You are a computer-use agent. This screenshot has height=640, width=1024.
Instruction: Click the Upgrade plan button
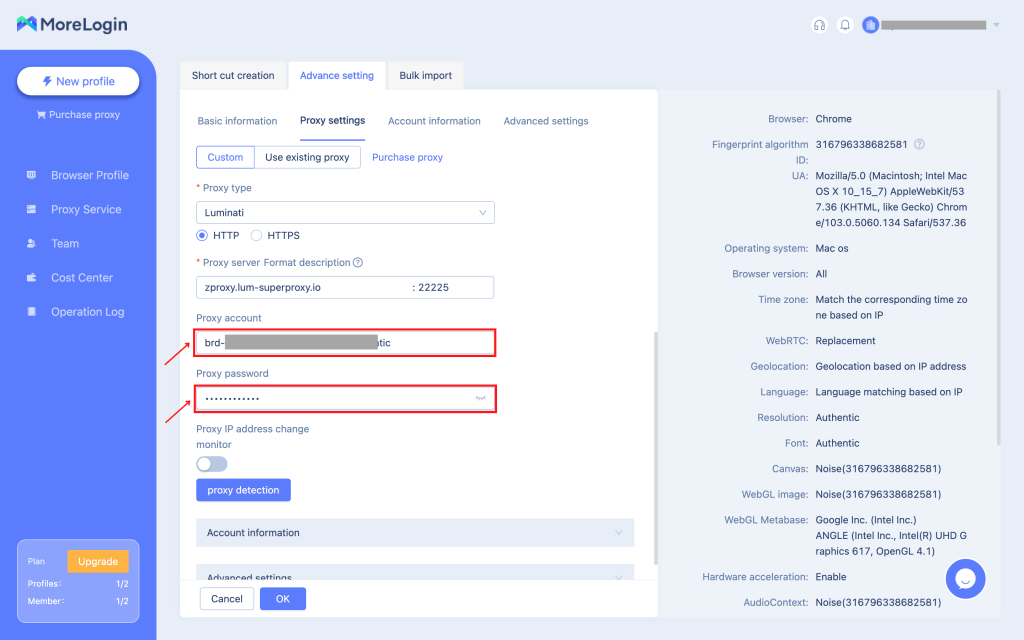[98, 562]
